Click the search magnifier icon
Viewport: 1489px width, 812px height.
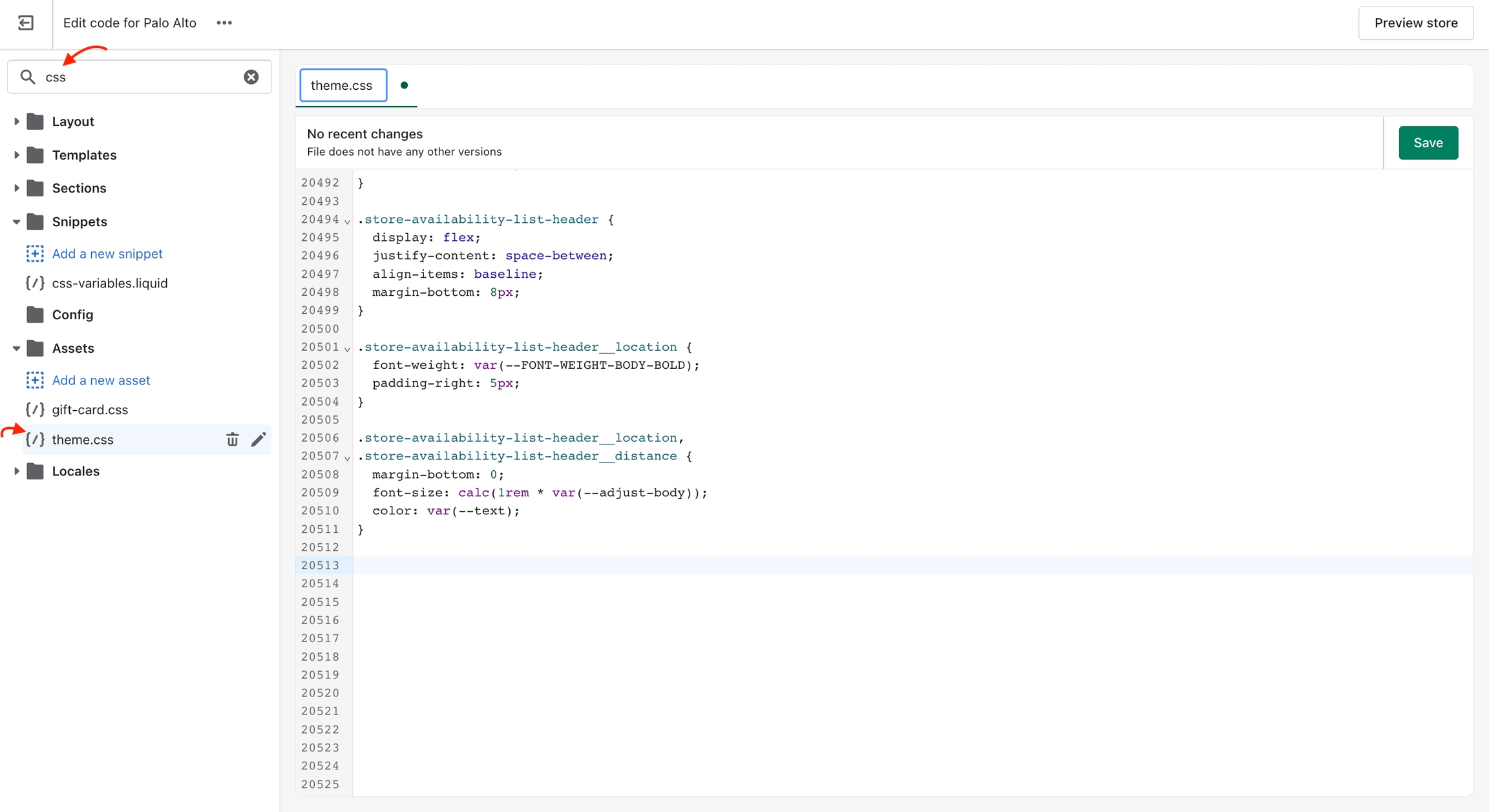(28, 77)
